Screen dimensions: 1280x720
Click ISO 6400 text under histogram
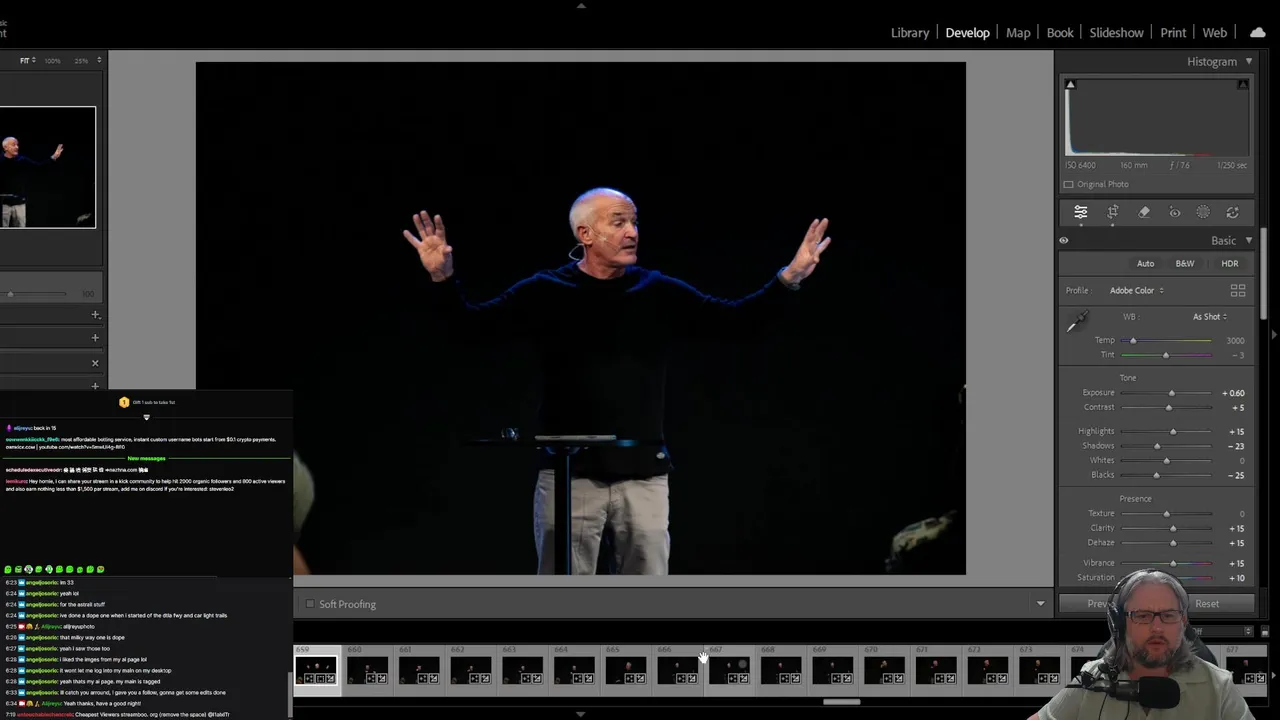tap(1080, 165)
